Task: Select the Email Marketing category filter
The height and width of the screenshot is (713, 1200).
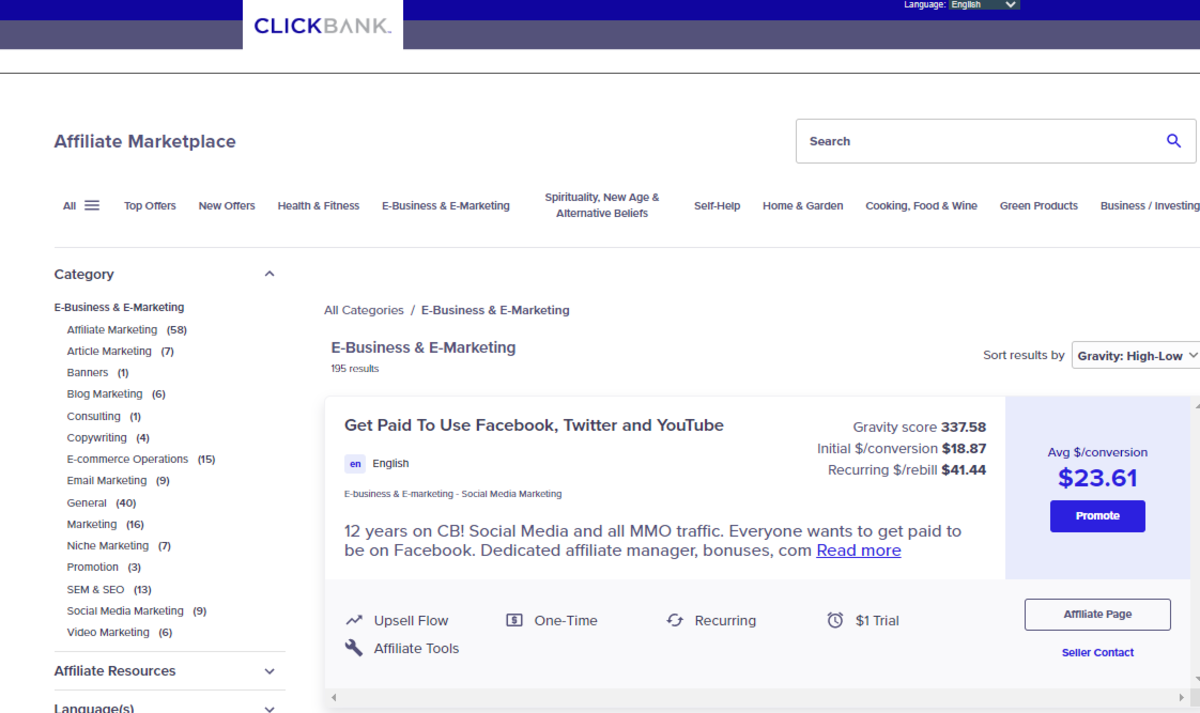Action: (x=106, y=480)
